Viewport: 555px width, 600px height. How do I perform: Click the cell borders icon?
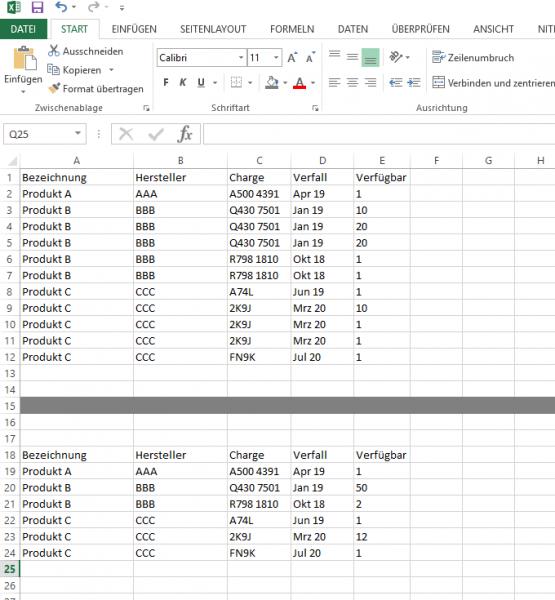click(x=236, y=82)
